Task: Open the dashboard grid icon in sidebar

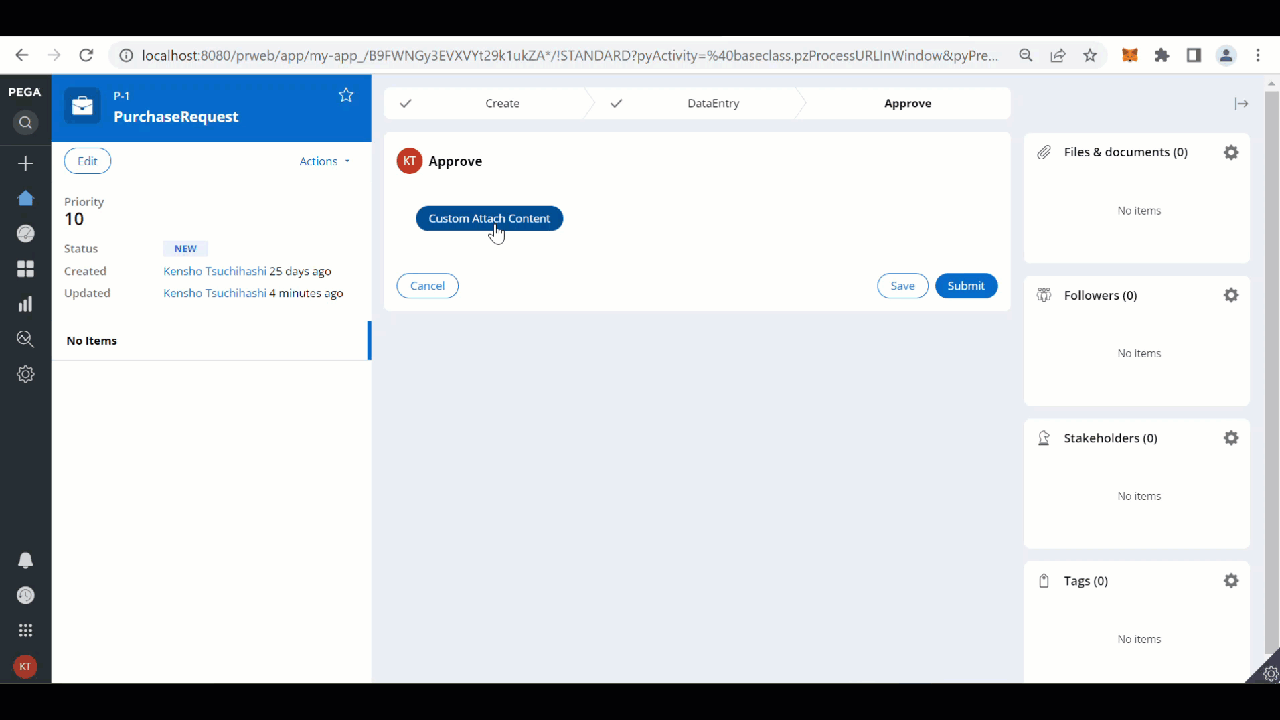Action: pos(25,268)
